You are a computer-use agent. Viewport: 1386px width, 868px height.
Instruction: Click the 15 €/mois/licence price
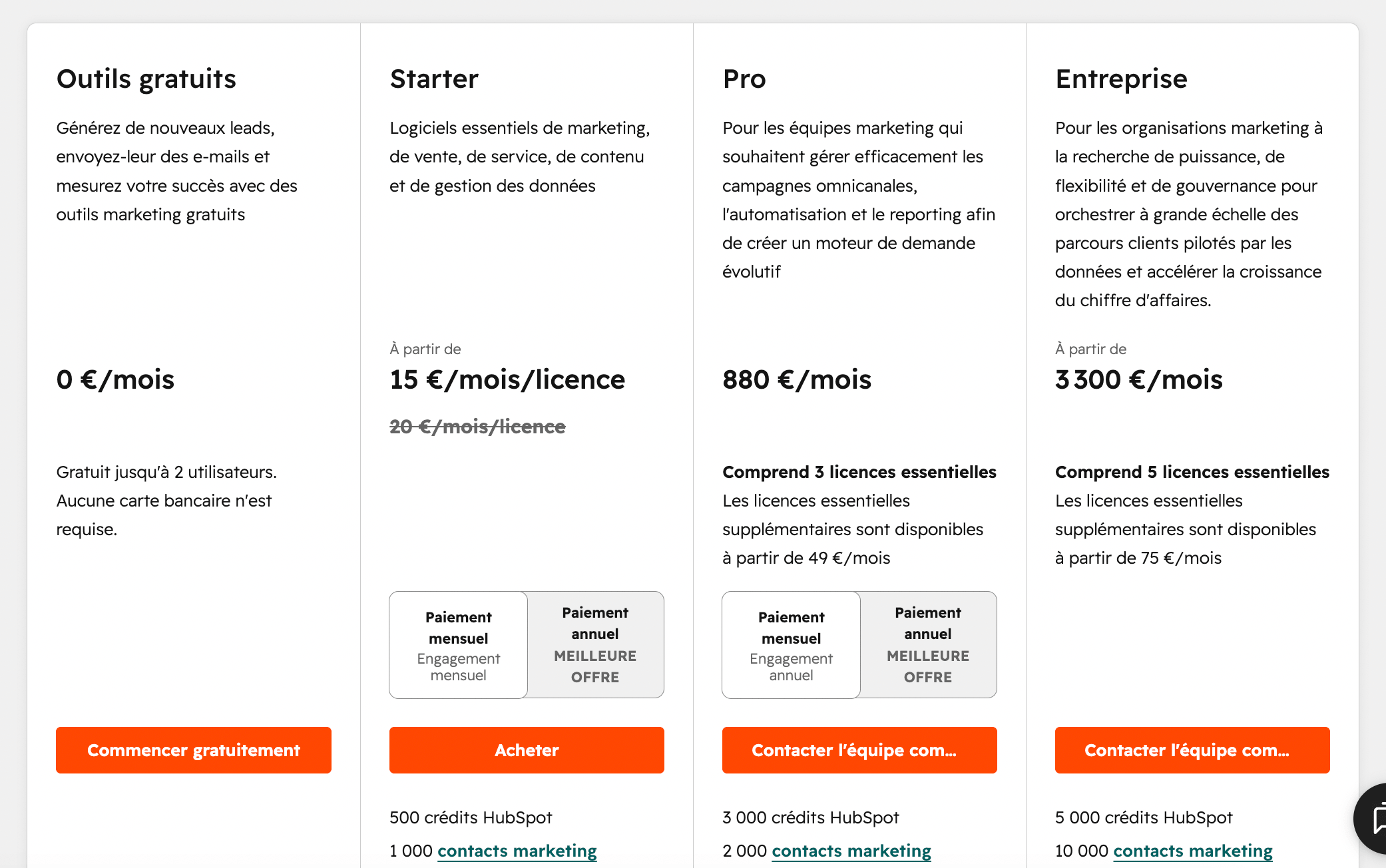pyautogui.click(x=507, y=379)
